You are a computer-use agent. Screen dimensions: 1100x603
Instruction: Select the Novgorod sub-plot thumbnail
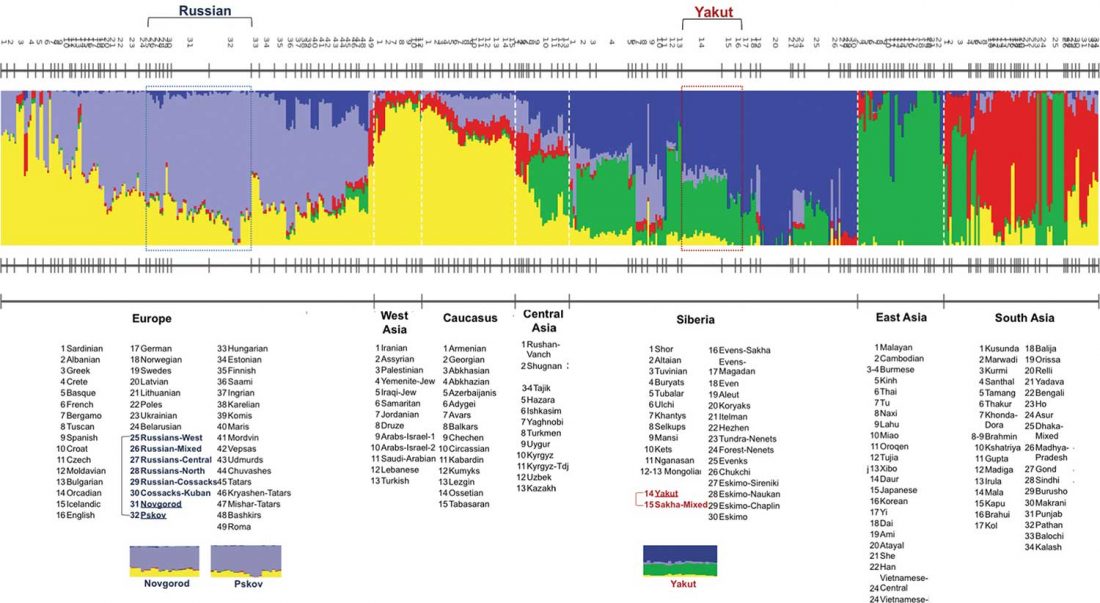pyautogui.click(x=165, y=562)
